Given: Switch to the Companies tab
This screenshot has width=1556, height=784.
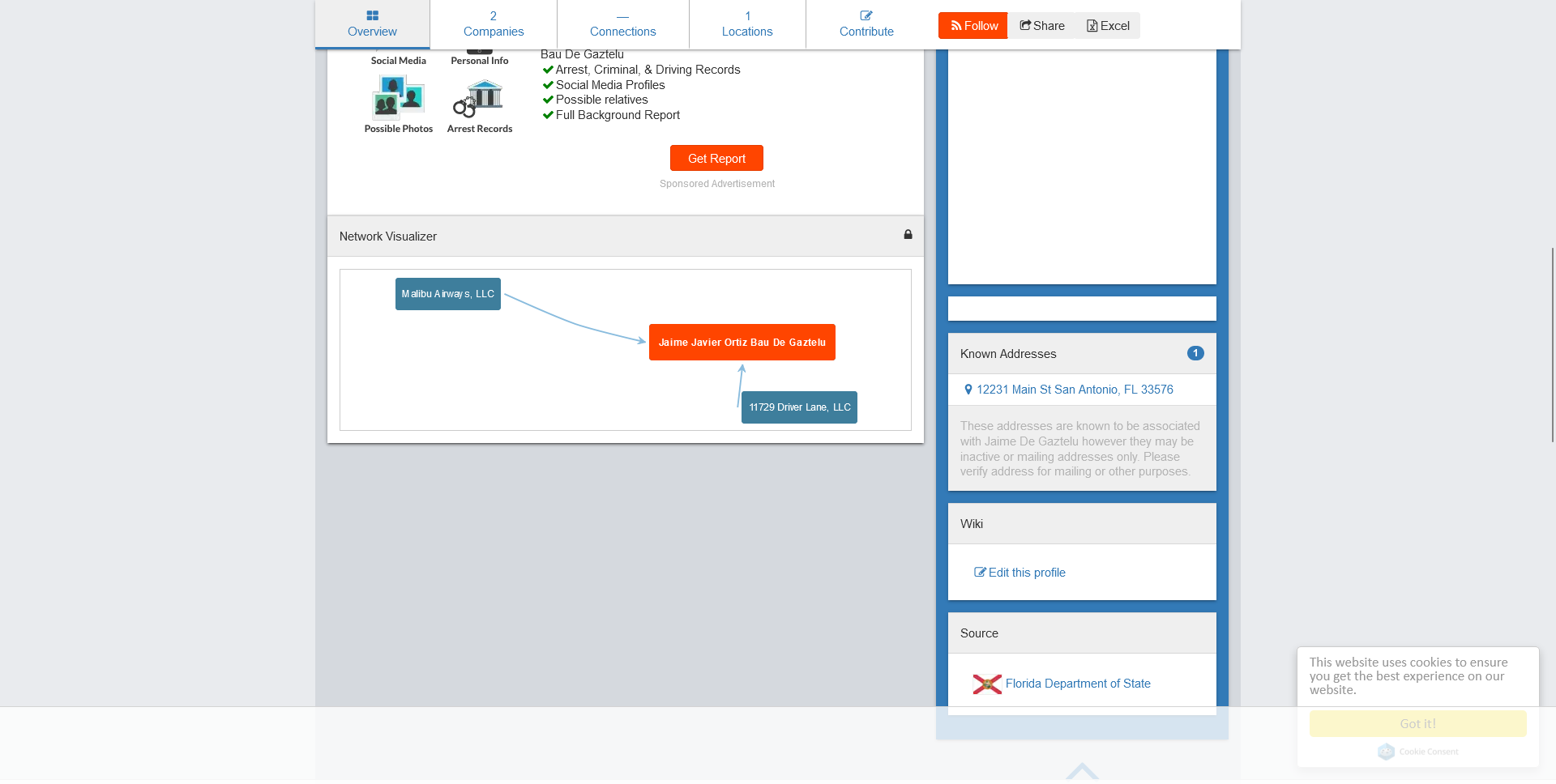Looking at the screenshot, I should click(x=494, y=24).
